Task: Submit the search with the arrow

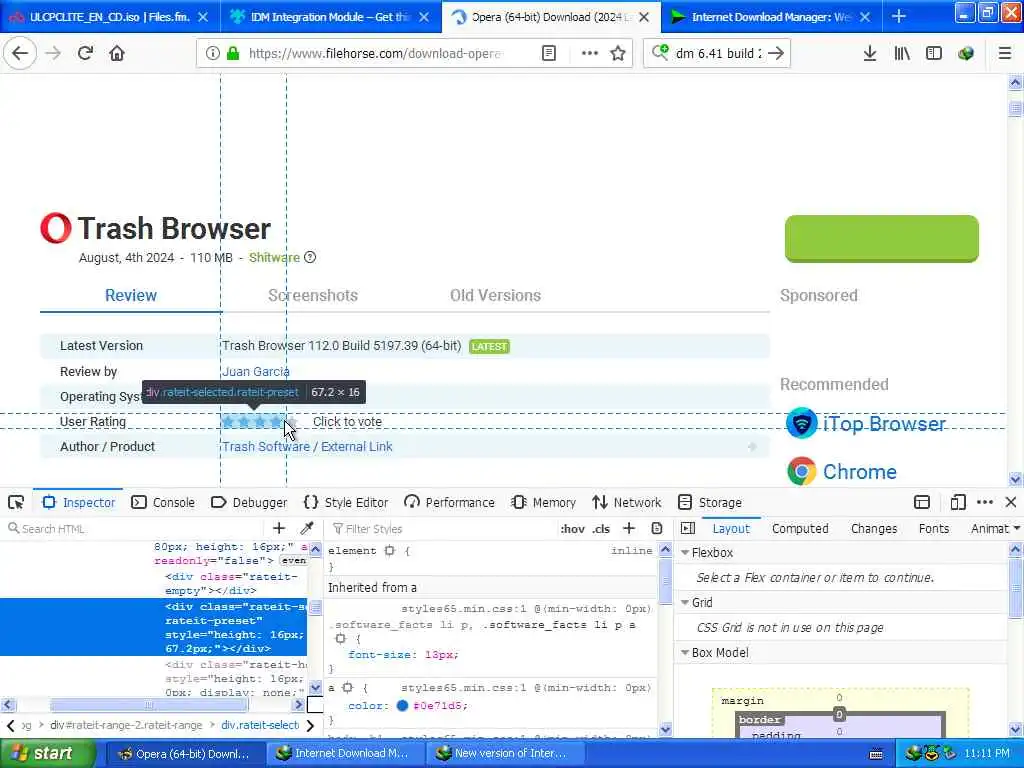Action: coord(776,53)
